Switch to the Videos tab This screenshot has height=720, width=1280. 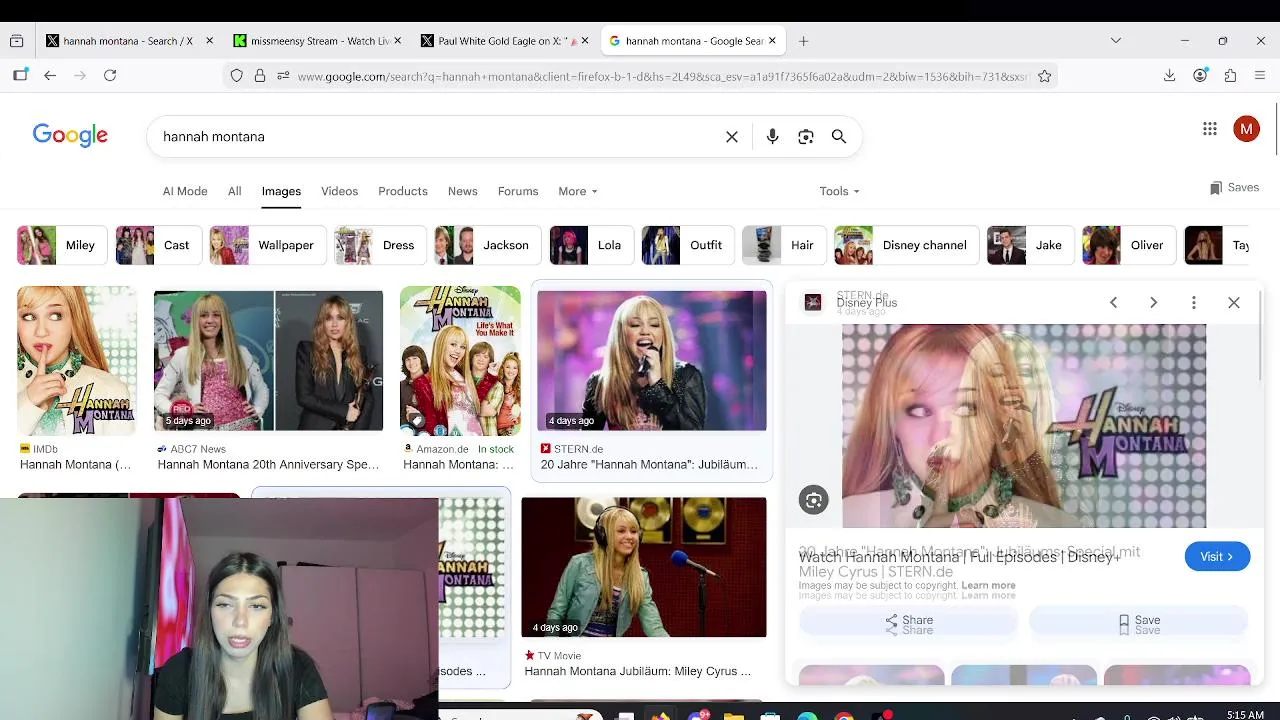click(x=339, y=191)
